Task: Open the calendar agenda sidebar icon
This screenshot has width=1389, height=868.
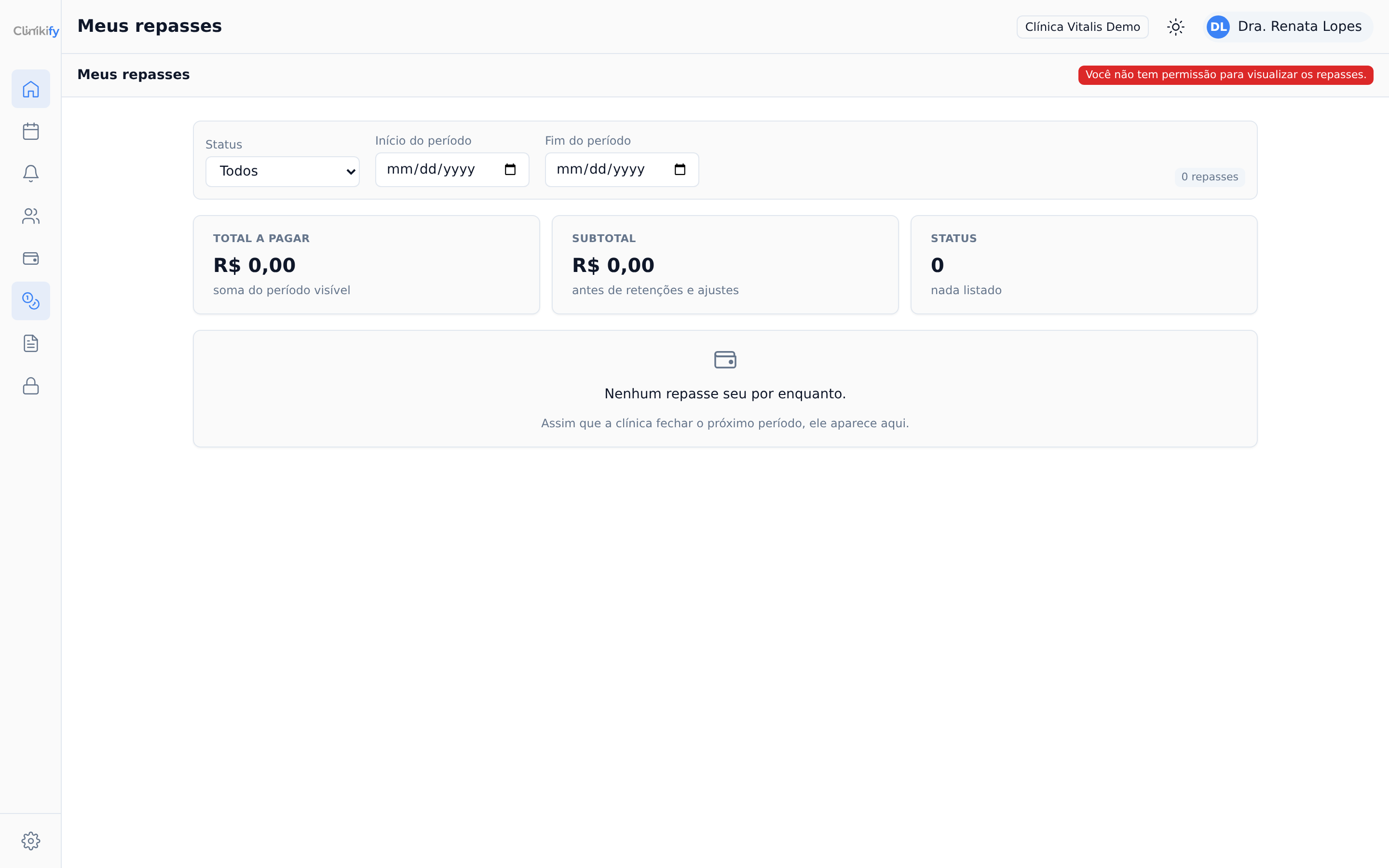Action: click(31, 132)
